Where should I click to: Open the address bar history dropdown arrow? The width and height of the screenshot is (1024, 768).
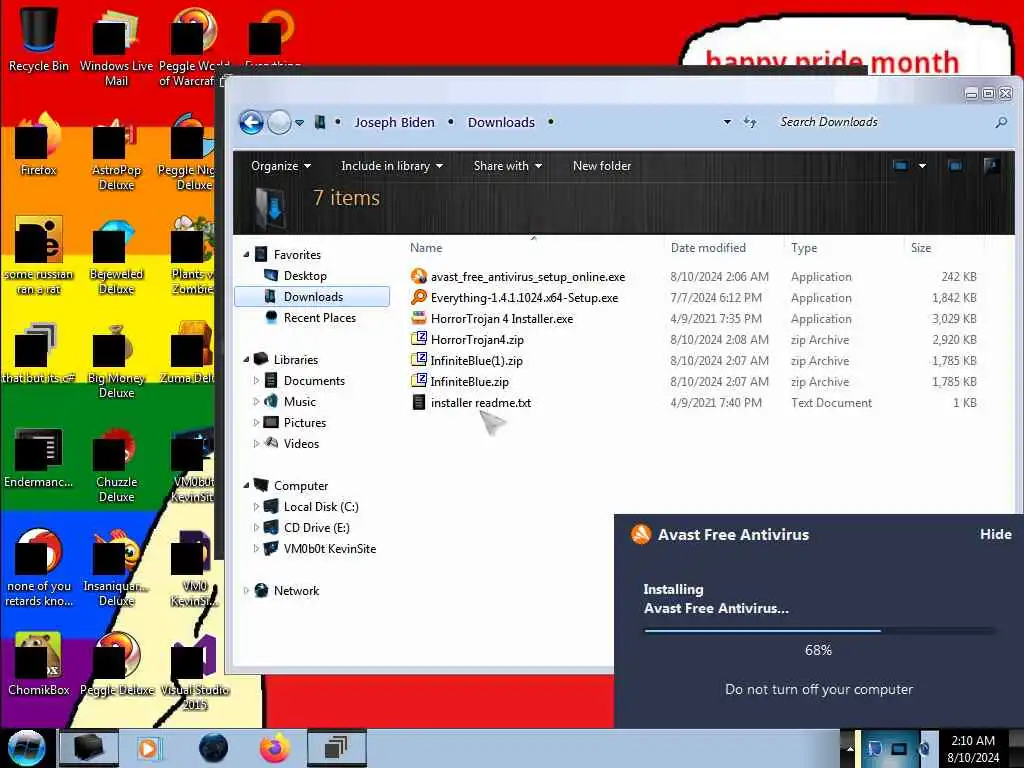click(x=727, y=122)
